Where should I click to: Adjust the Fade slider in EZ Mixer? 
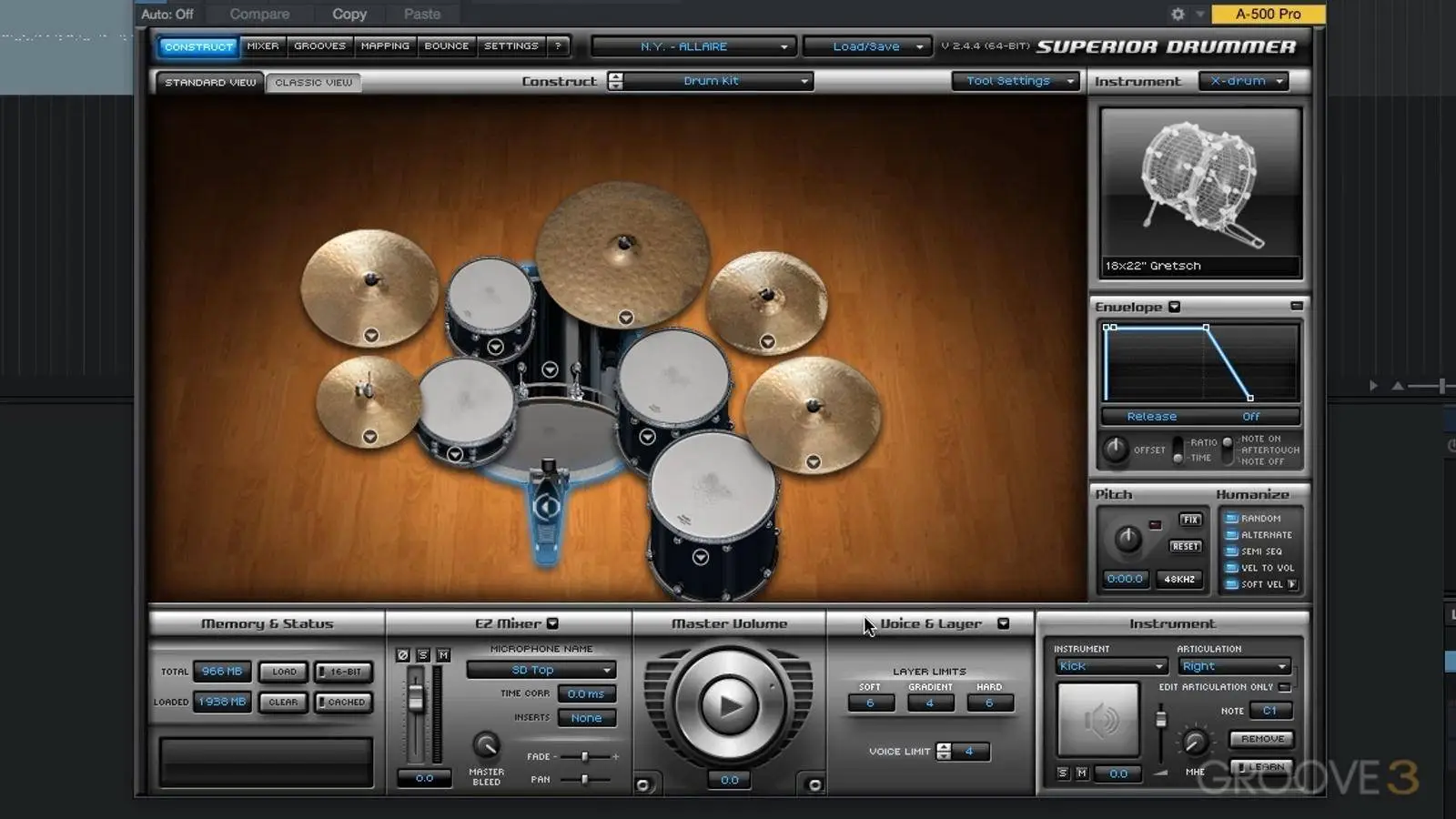(x=585, y=756)
